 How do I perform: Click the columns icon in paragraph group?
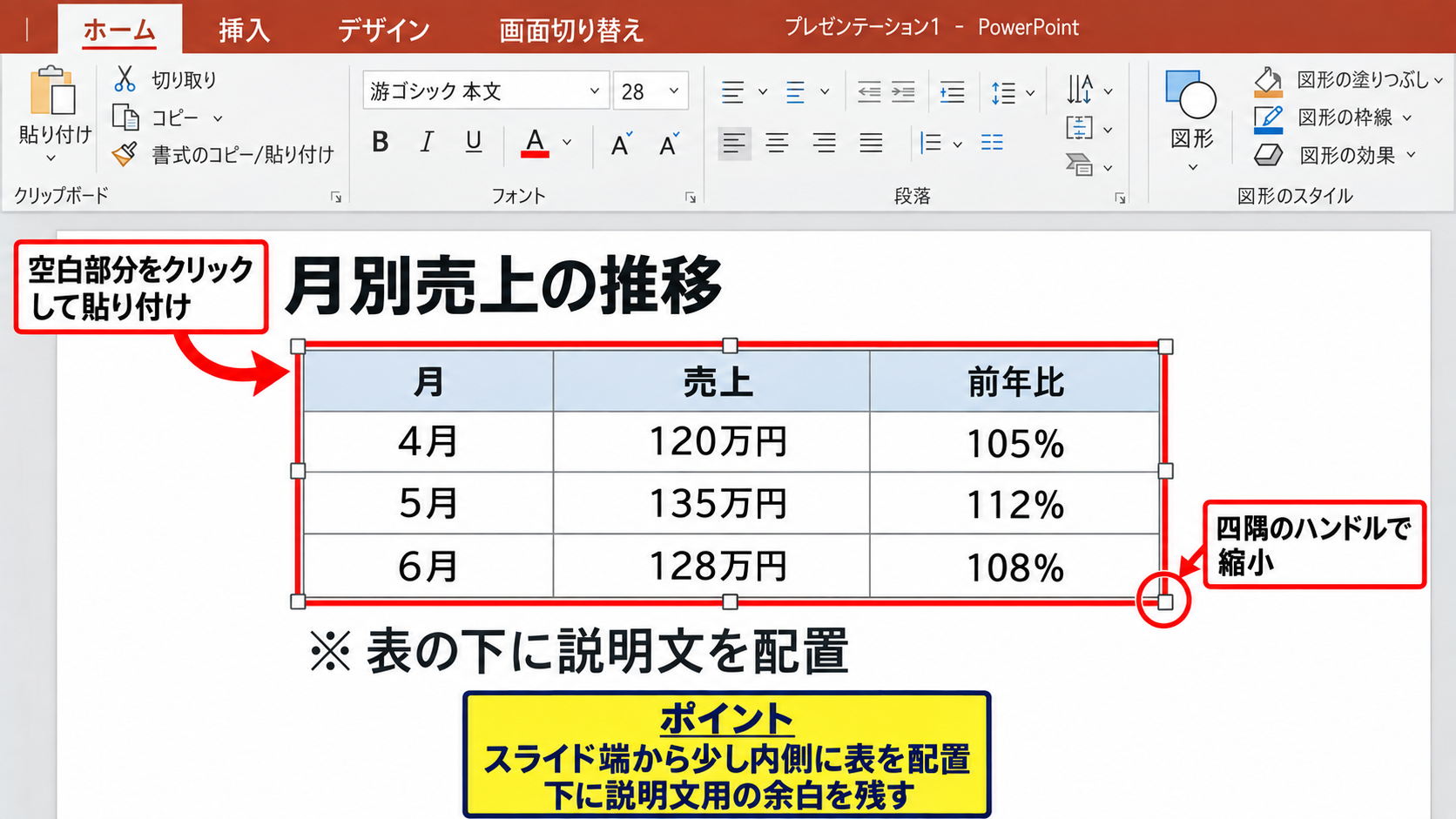(931, 143)
